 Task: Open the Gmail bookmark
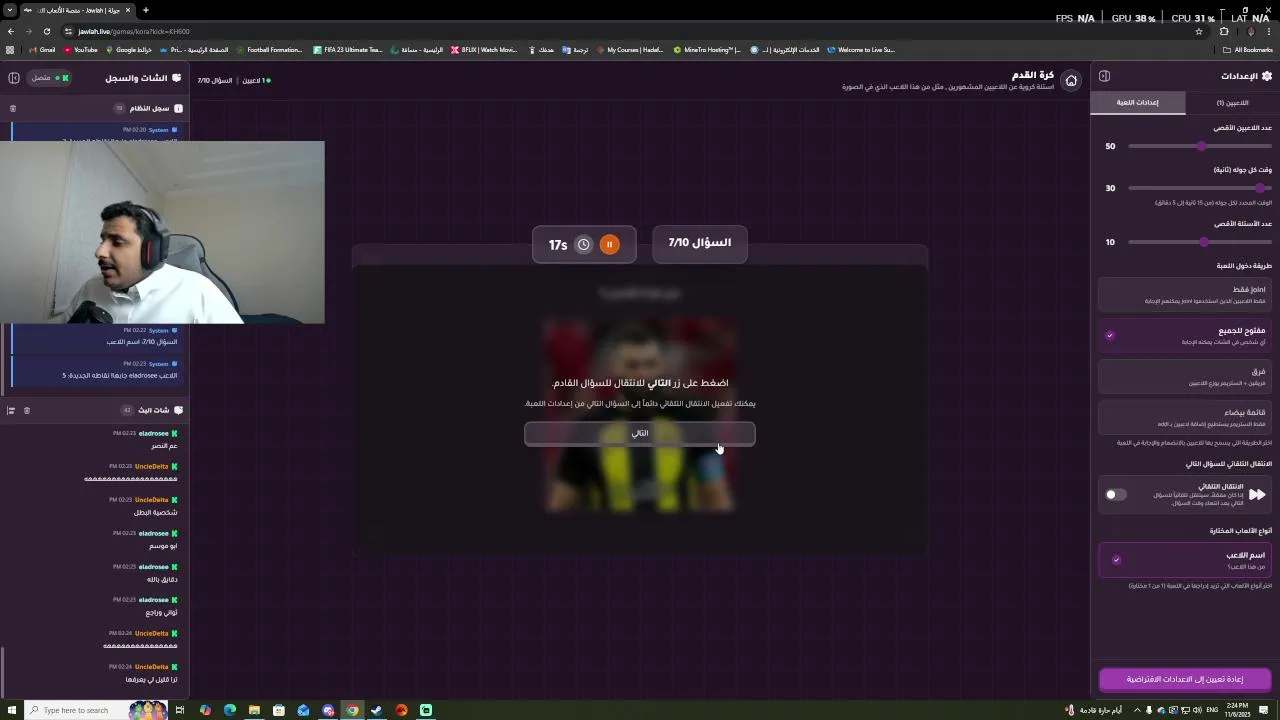41,49
